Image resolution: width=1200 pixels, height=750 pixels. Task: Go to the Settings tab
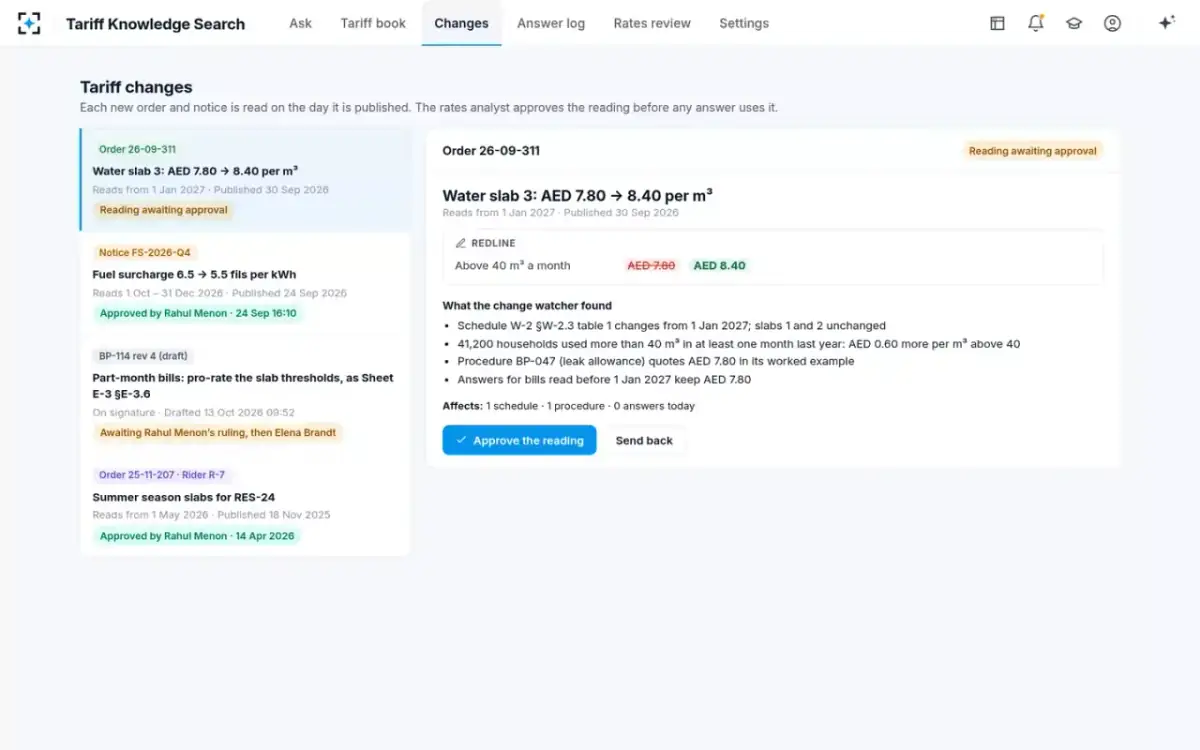[x=744, y=23]
